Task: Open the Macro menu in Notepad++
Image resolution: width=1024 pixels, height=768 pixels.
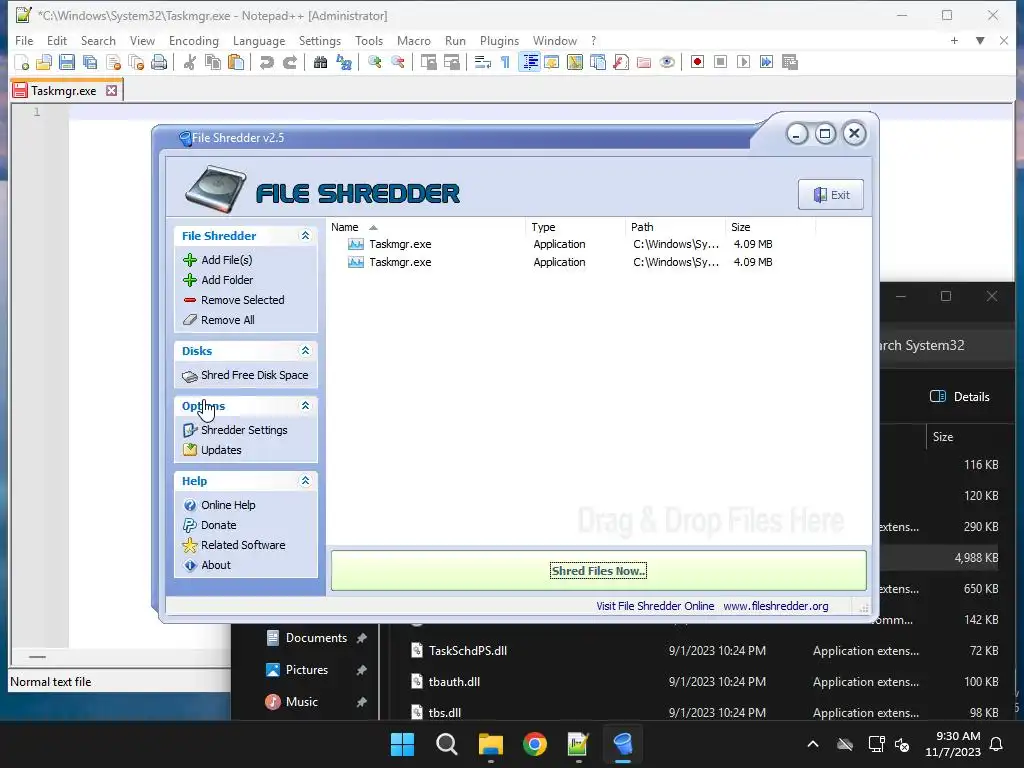Action: click(x=414, y=40)
